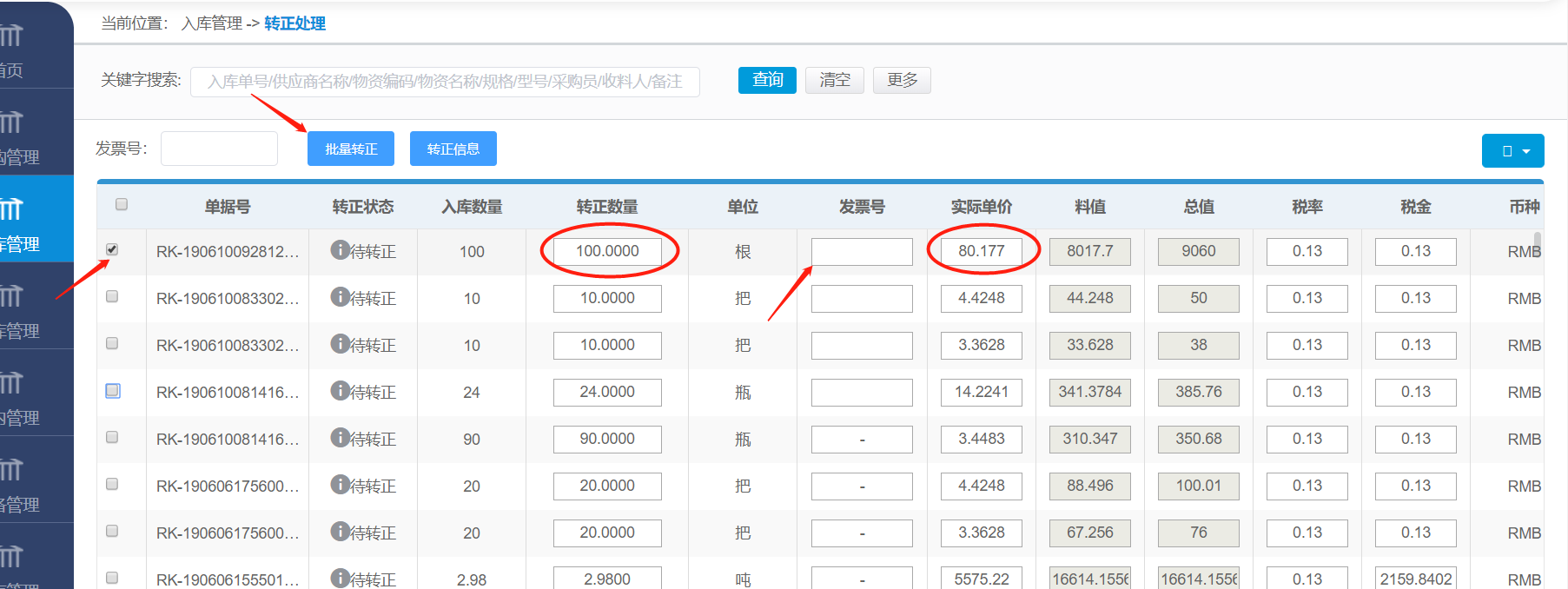Expand more search options with 更多
This screenshot has height=589, width=1568.
pyautogui.click(x=902, y=80)
